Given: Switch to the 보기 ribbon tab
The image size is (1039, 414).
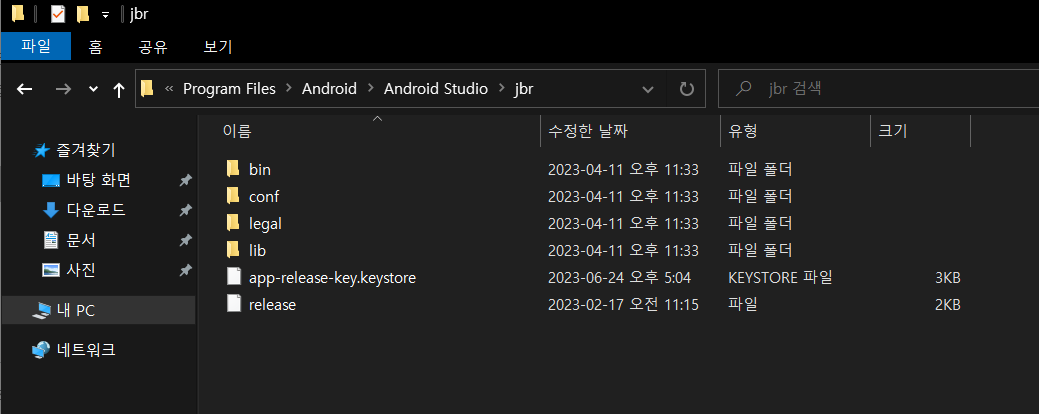Looking at the screenshot, I should tap(218, 46).
